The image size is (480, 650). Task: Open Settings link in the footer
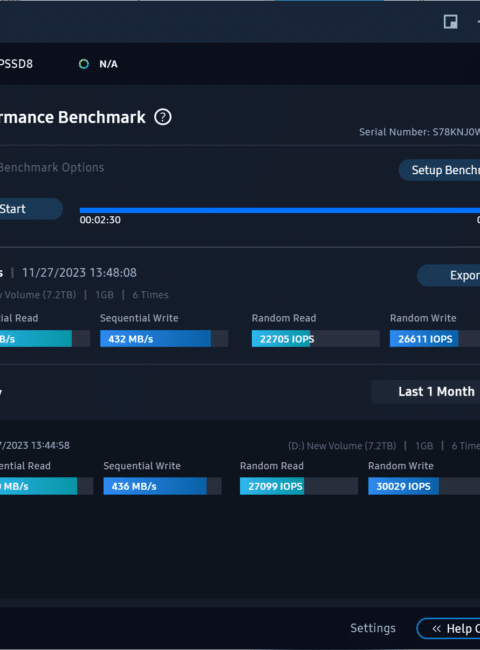(373, 628)
